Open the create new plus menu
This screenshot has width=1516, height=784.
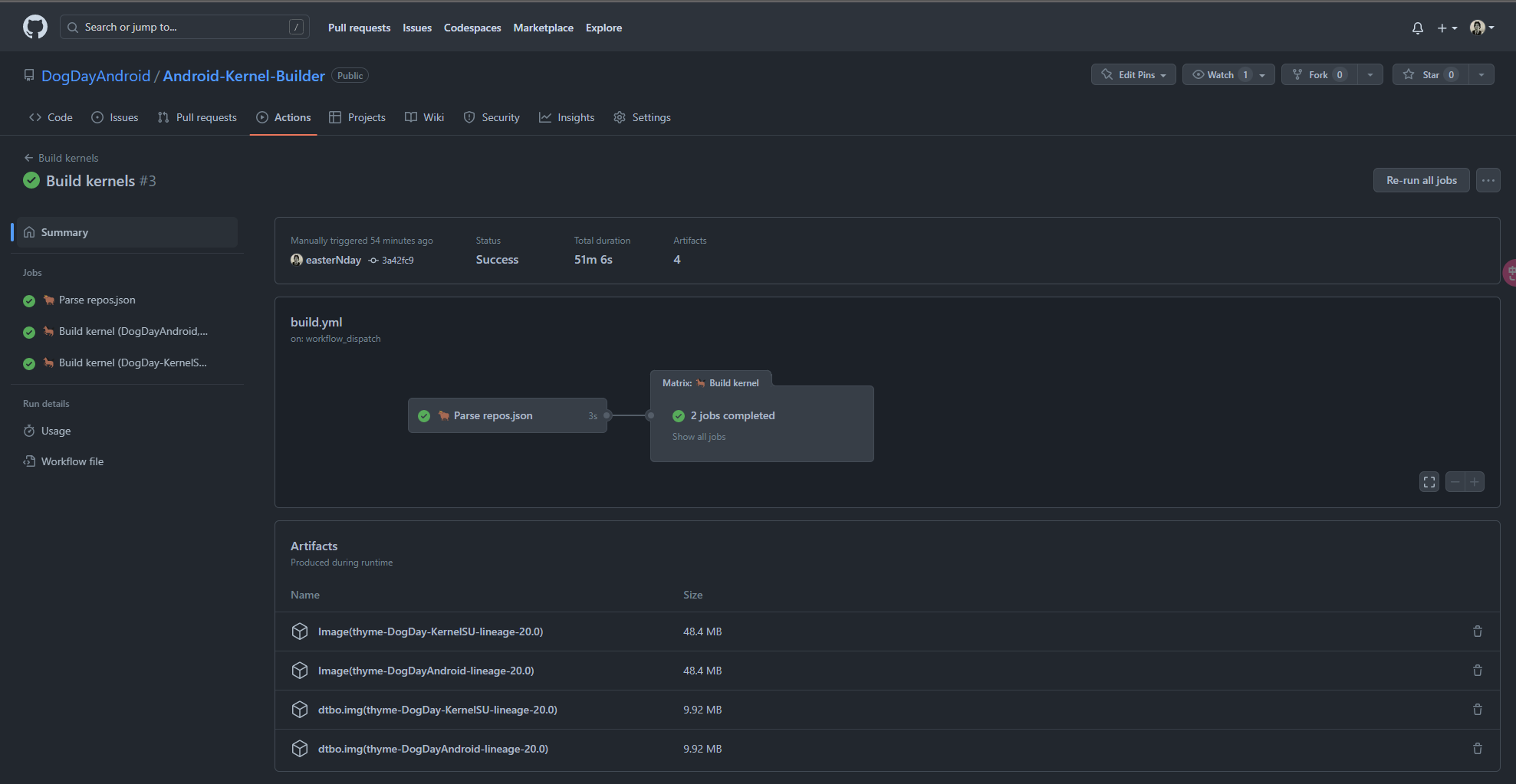click(1447, 28)
